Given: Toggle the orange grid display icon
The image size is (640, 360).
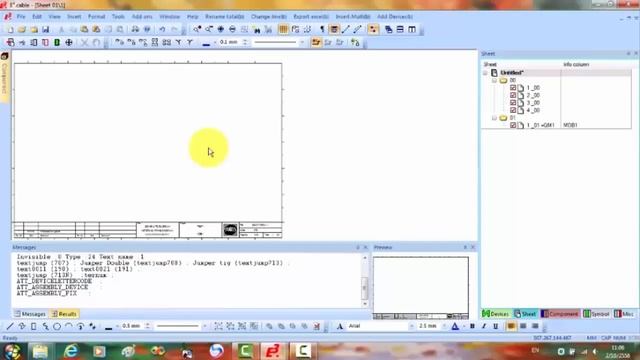Looking at the screenshot, I should point(283,29).
